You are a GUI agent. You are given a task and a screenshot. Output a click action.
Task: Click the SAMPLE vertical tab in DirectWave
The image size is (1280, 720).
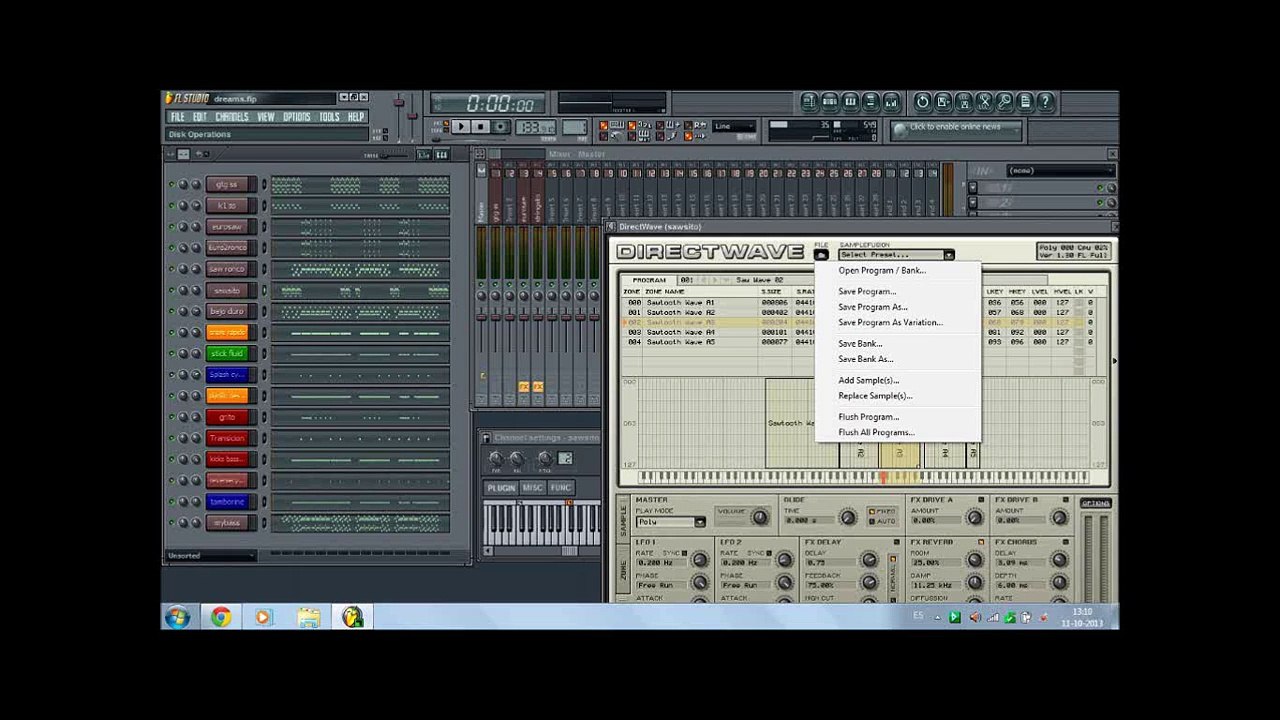(623, 518)
